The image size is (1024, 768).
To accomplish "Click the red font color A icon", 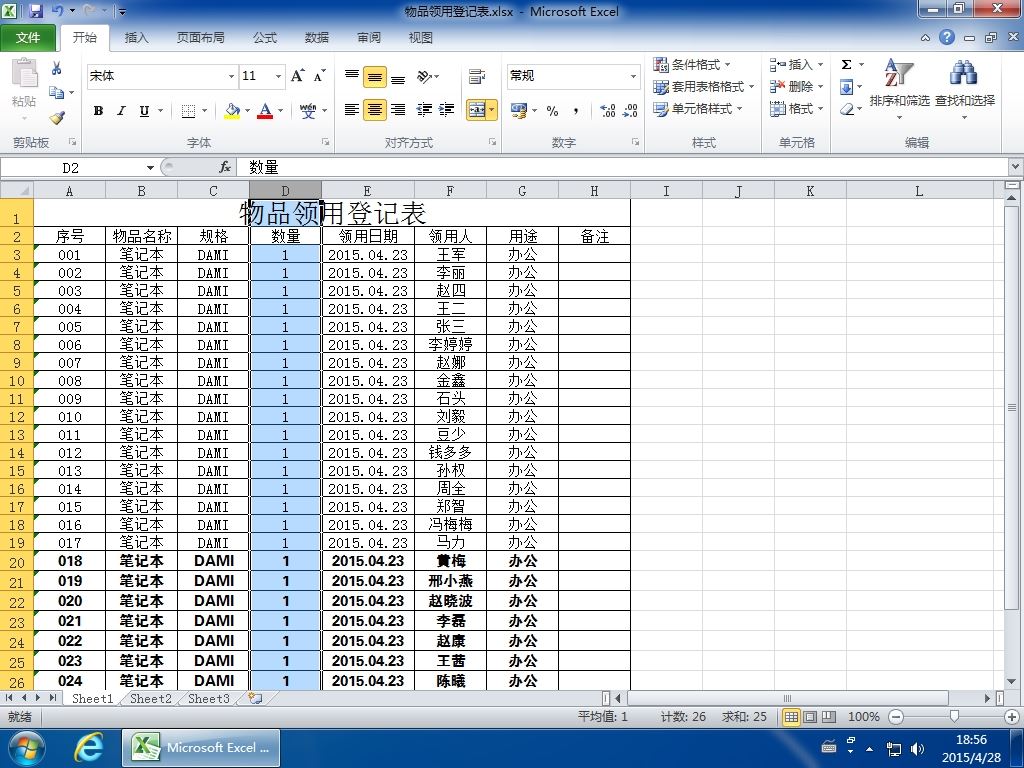I will click(x=264, y=111).
